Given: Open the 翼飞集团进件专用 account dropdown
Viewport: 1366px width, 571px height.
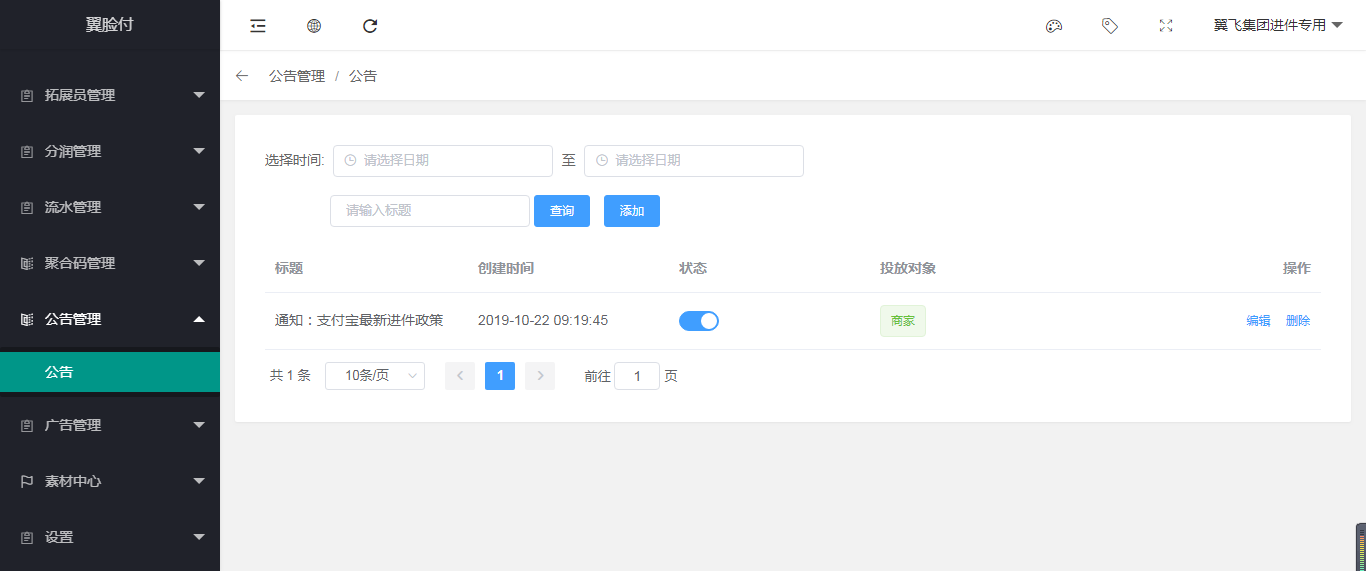Looking at the screenshot, I should coord(1278,25).
